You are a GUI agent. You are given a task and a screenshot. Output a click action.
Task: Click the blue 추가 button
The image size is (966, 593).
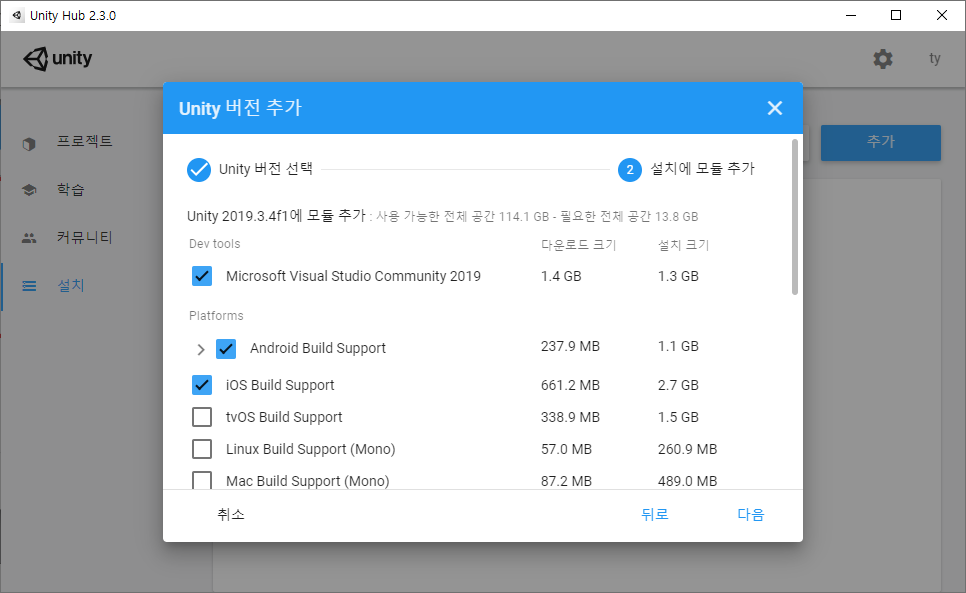tap(880, 142)
